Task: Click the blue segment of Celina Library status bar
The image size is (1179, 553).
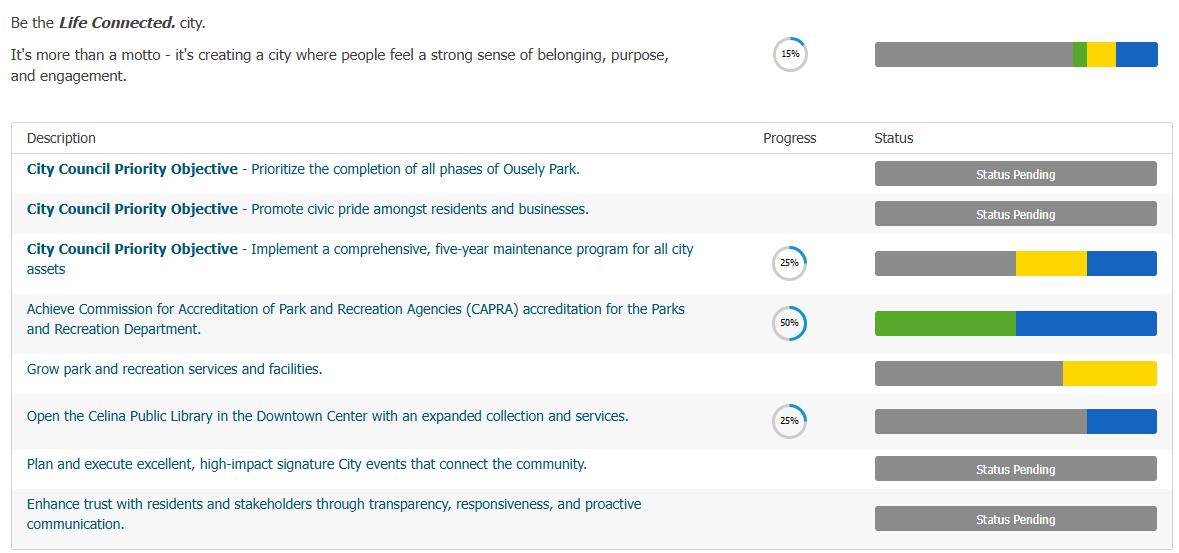Action: pos(1121,421)
